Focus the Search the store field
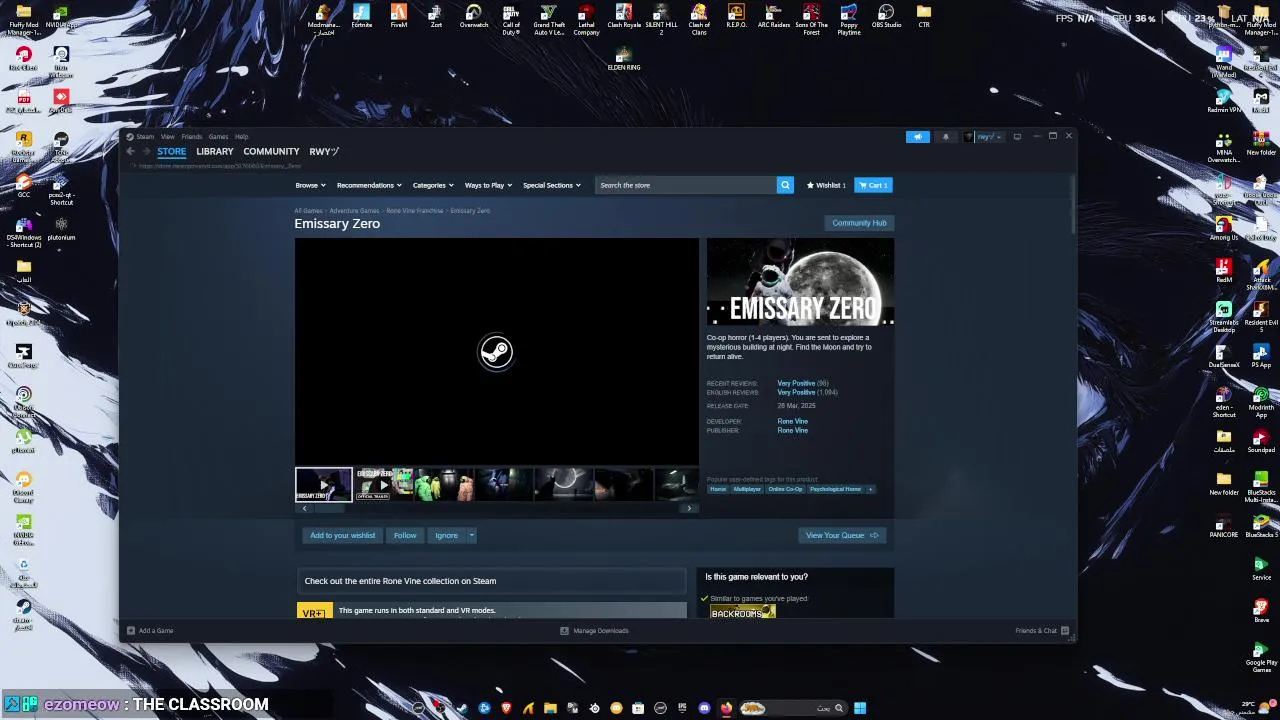 [686, 185]
